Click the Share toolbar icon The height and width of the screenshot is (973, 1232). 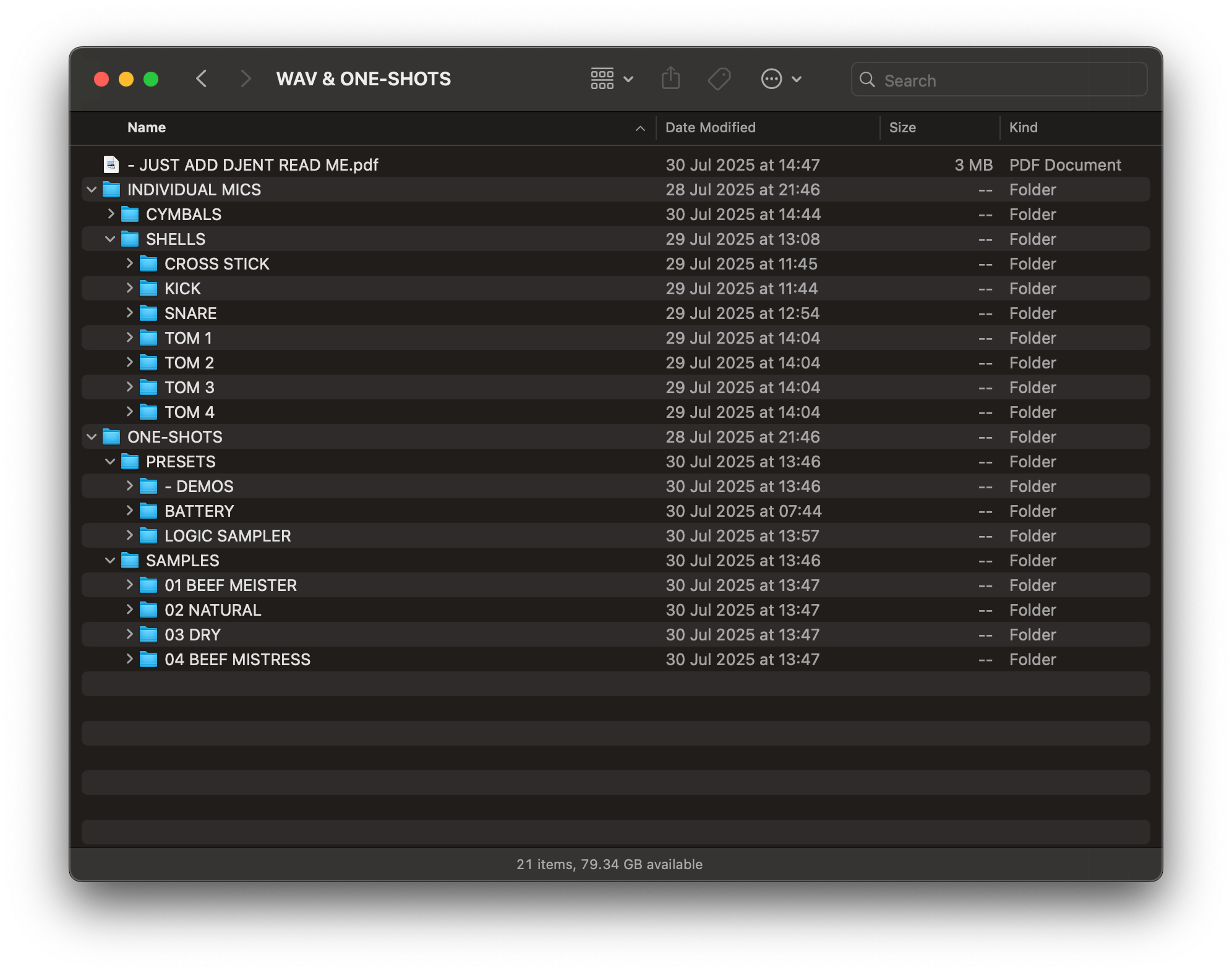[x=670, y=79]
